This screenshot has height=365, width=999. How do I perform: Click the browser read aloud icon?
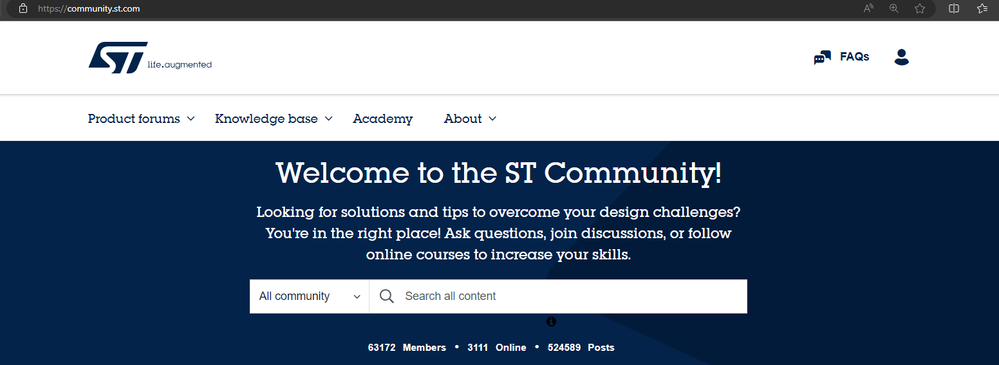(868, 8)
